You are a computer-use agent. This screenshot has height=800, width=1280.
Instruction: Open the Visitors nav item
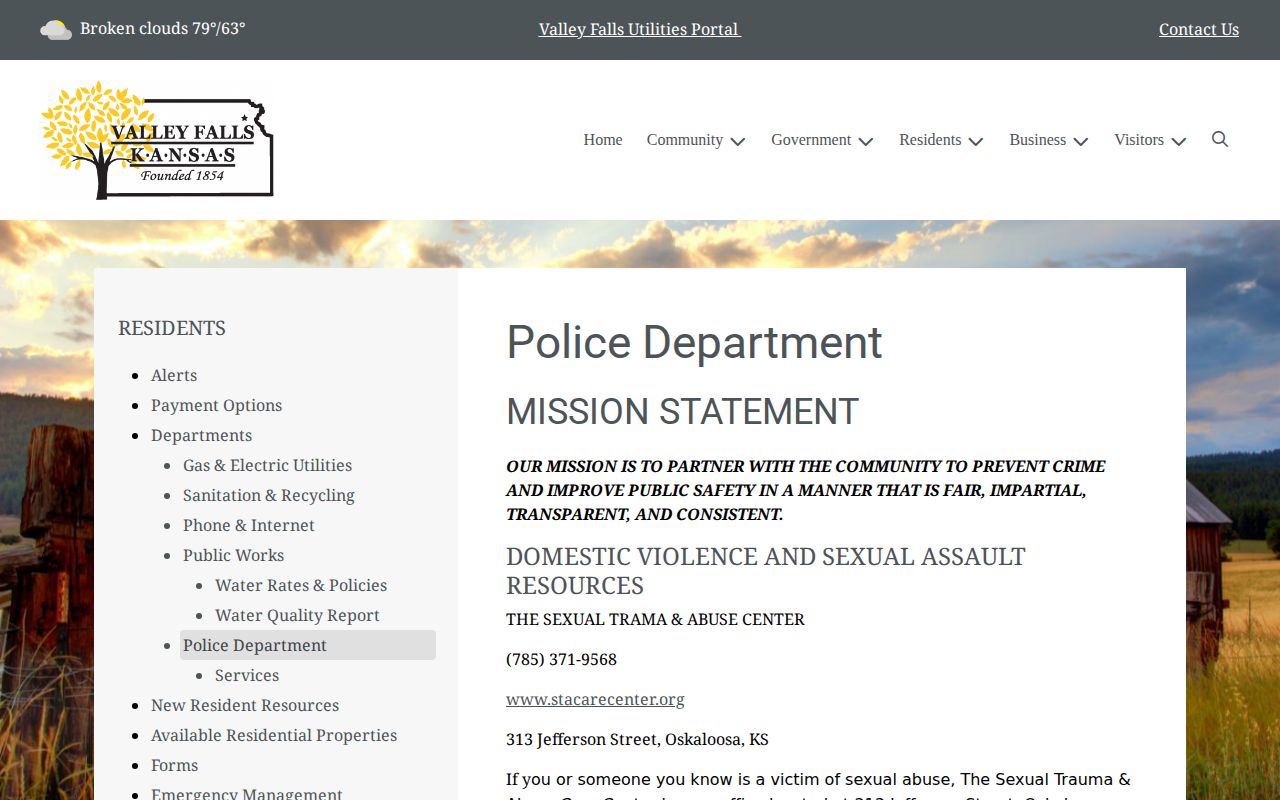[1139, 140]
